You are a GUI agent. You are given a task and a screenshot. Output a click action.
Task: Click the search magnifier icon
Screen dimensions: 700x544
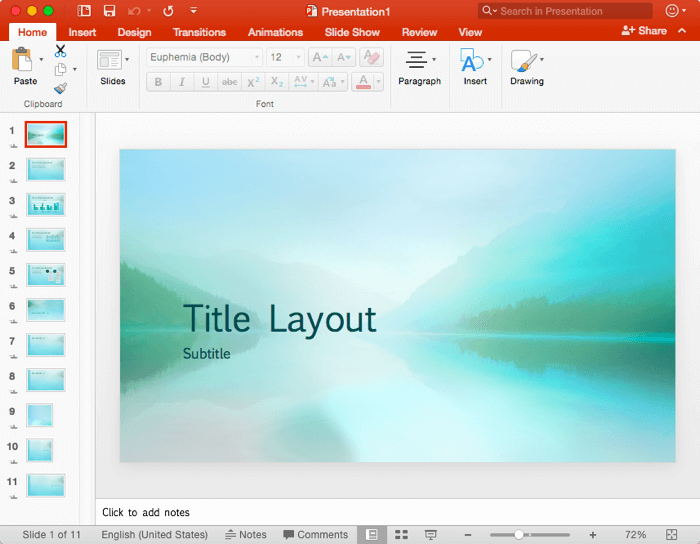487,11
